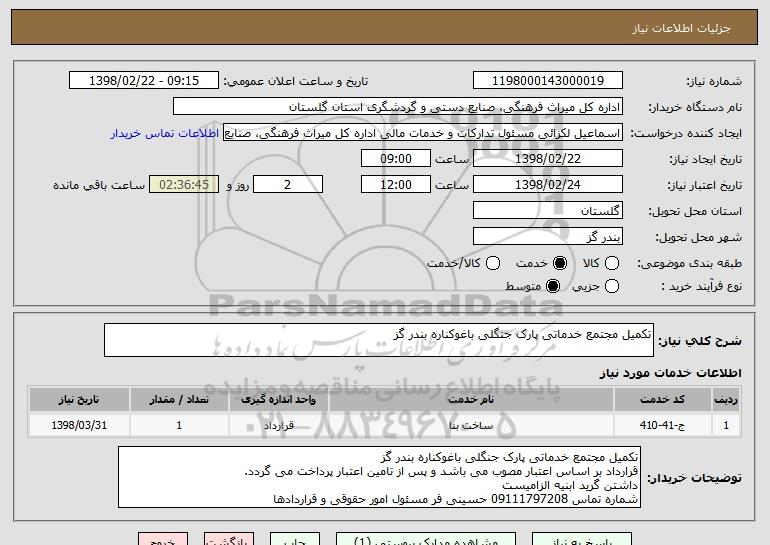This screenshot has width=770, height=545.
Task: Click the تاریخ نیاز column header
Action: pyautogui.click(x=79, y=400)
